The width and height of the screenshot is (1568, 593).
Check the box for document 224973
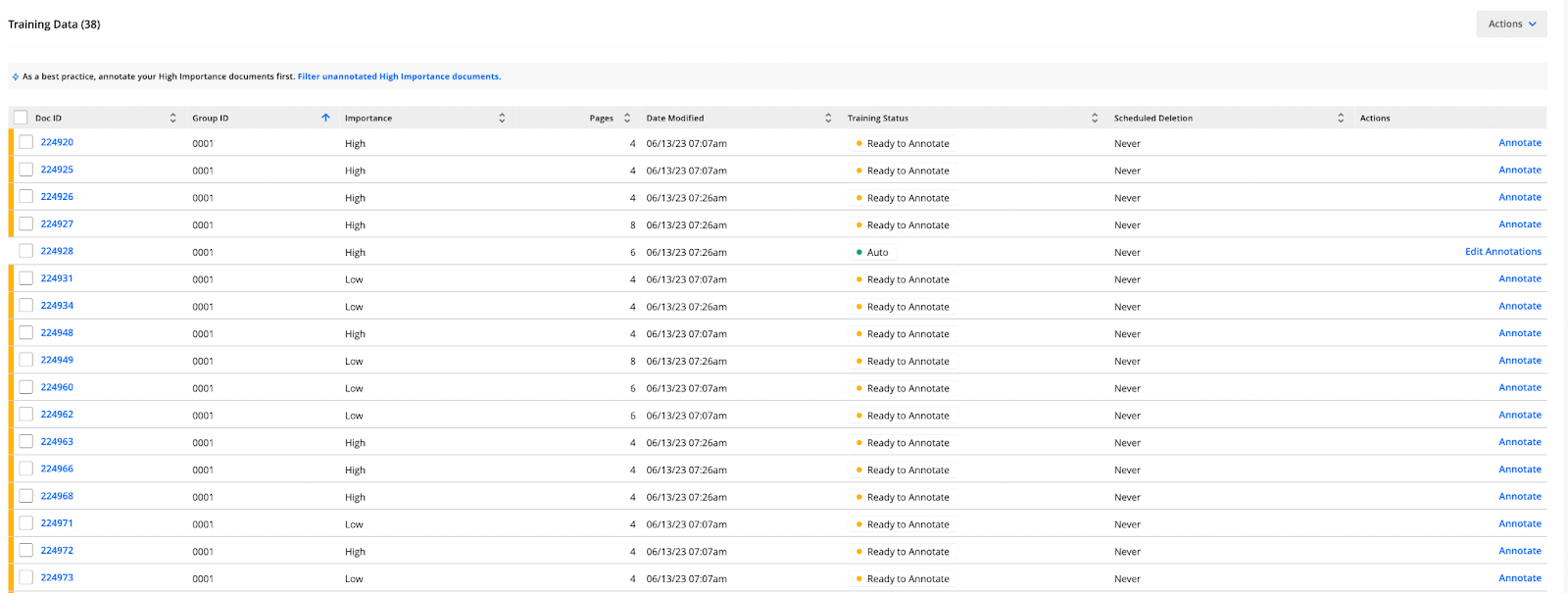[26, 577]
